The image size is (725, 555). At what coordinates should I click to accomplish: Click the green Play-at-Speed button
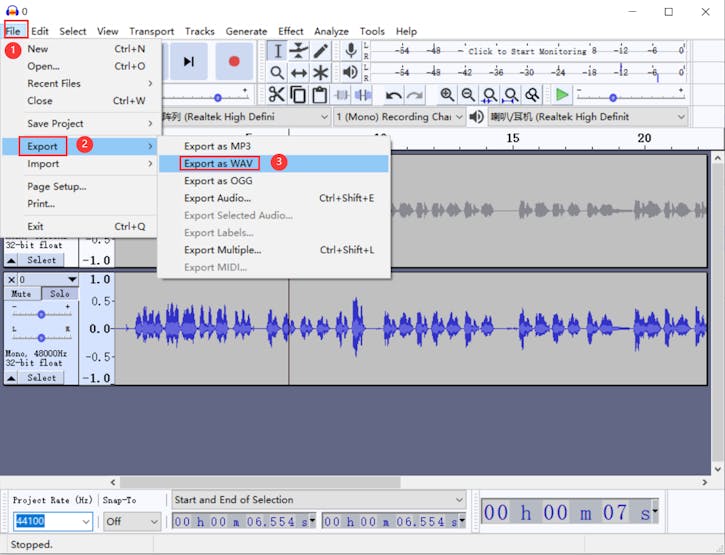562,94
